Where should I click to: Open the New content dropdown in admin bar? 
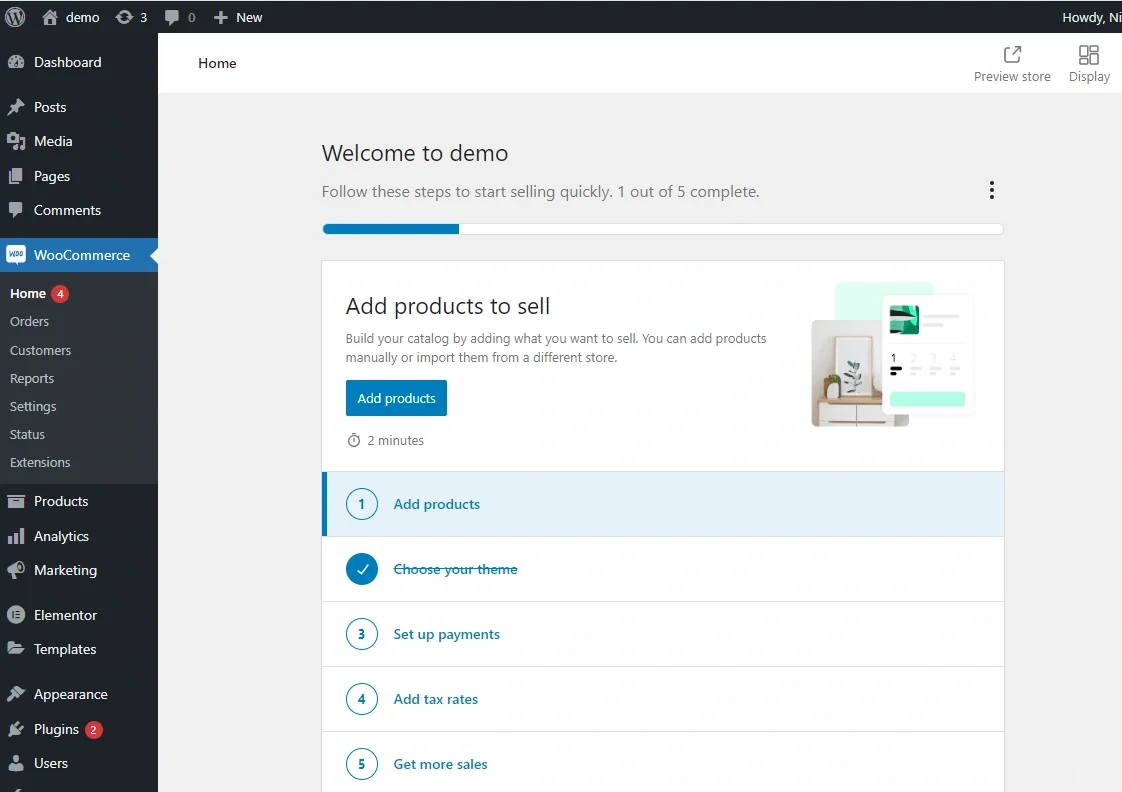click(238, 17)
